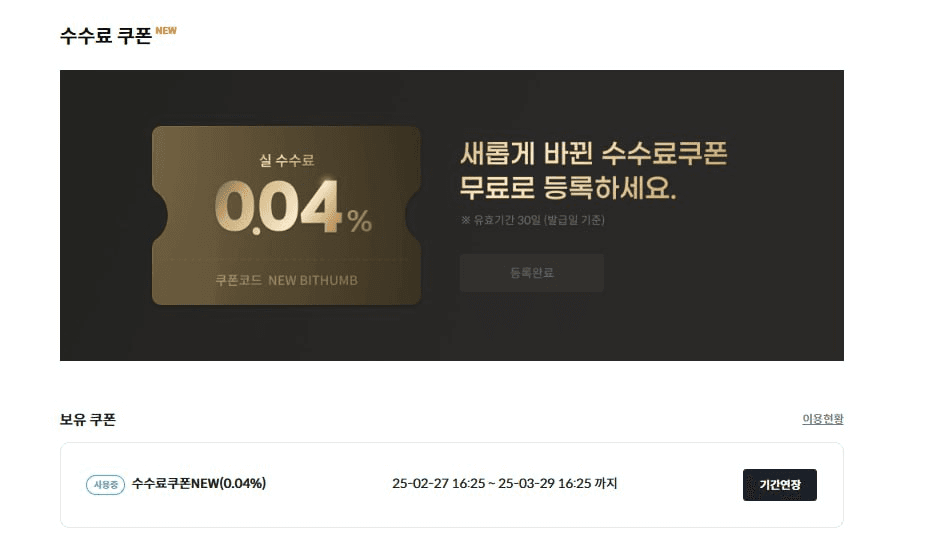Image resolution: width=942 pixels, height=543 pixels.
Task: Click the large 0.04 number on the gold ticket
Action: coord(278,207)
